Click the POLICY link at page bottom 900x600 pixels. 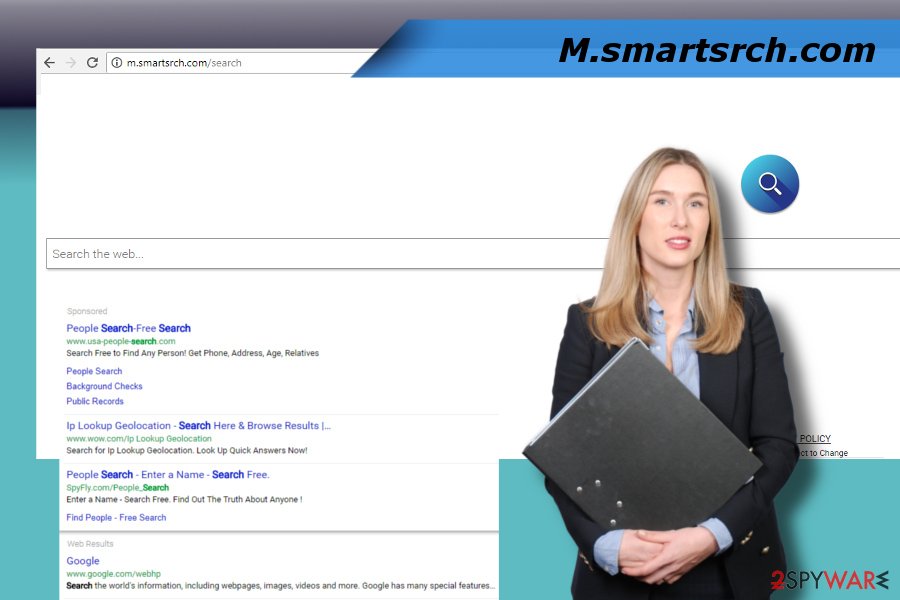point(815,438)
